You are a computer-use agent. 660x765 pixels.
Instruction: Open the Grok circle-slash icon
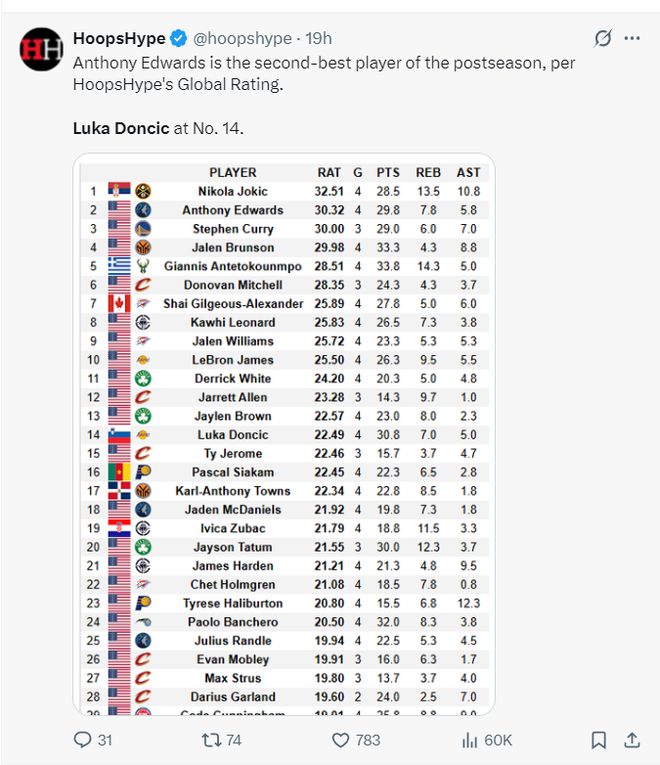(602, 39)
